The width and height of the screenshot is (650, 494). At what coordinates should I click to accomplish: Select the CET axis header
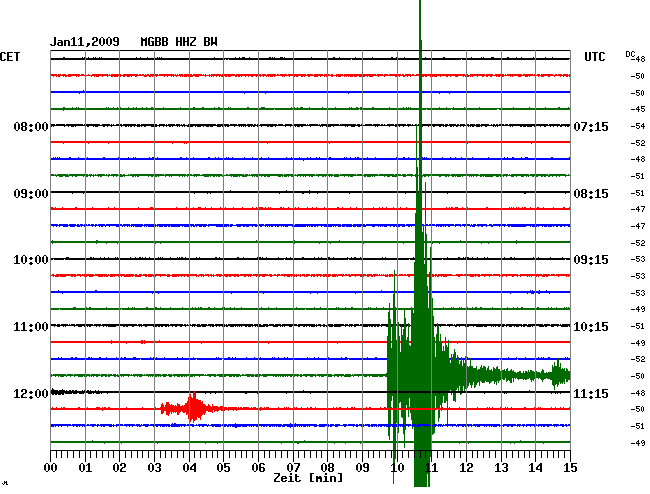(x=10, y=57)
